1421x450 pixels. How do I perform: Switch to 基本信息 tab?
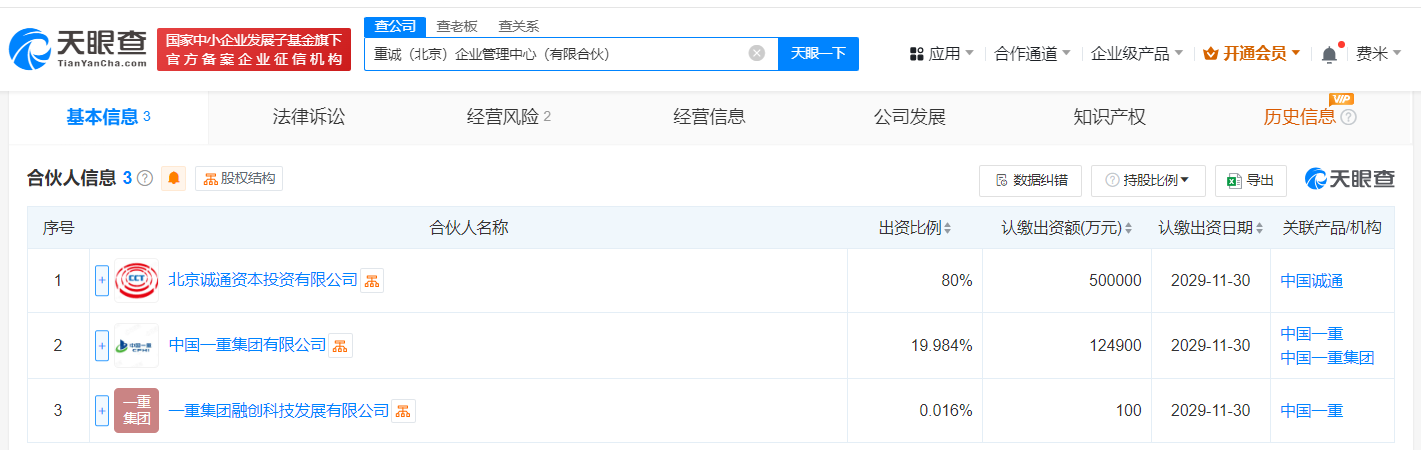(108, 117)
